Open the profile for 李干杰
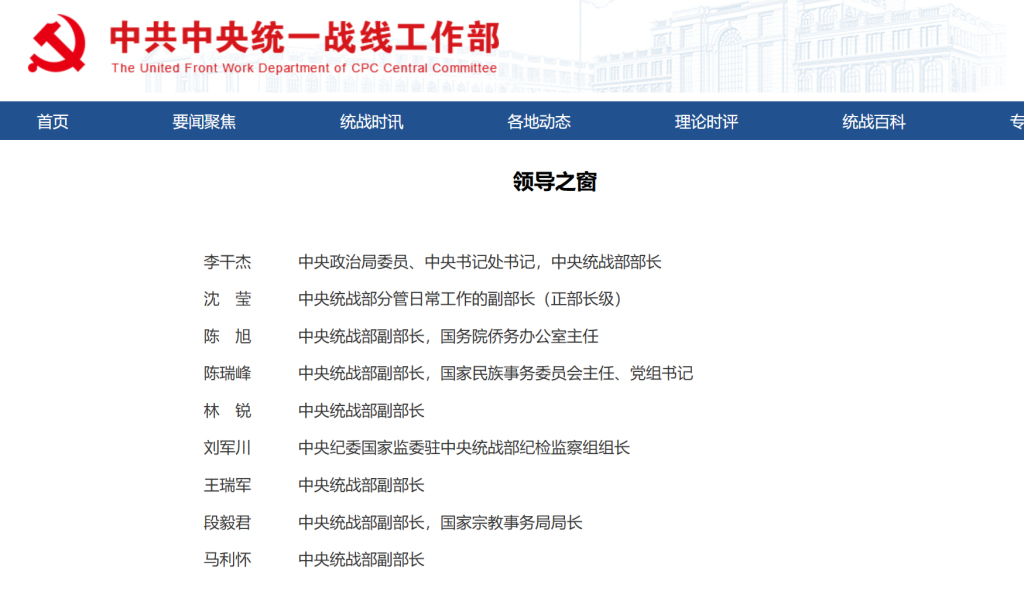Image resolution: width=1024 pixels, height=594 pixels. (x=227, y=262)
